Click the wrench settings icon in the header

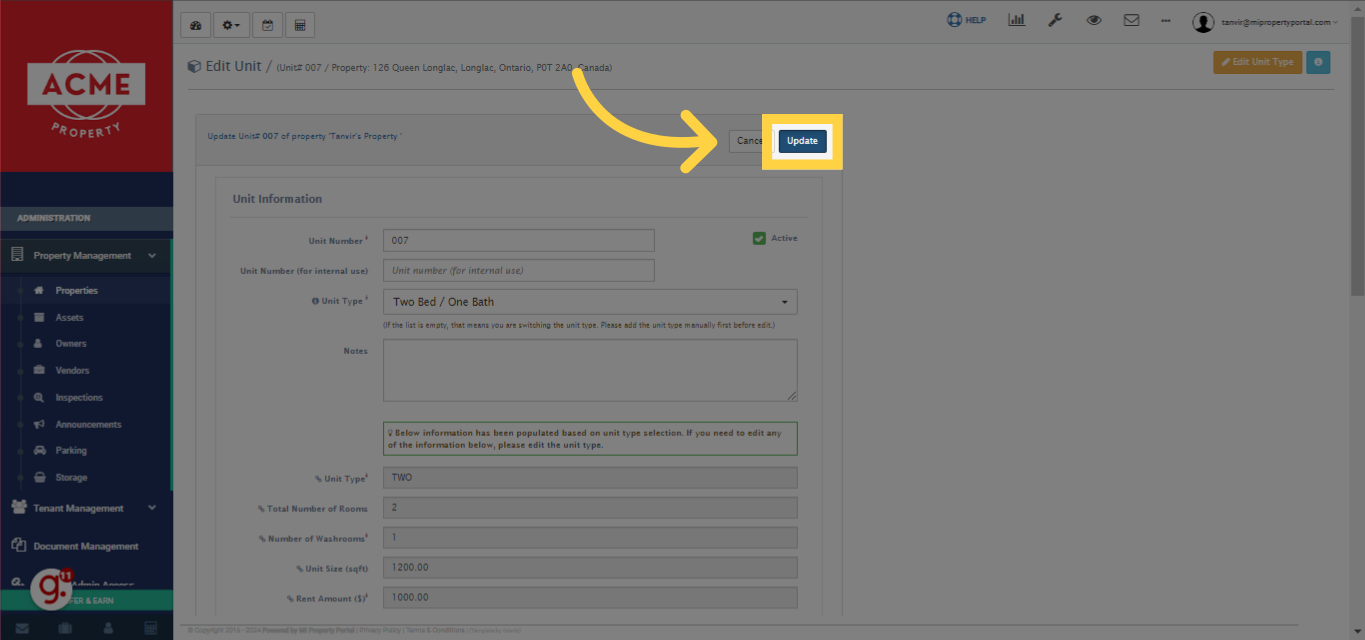click(1055, 19)
